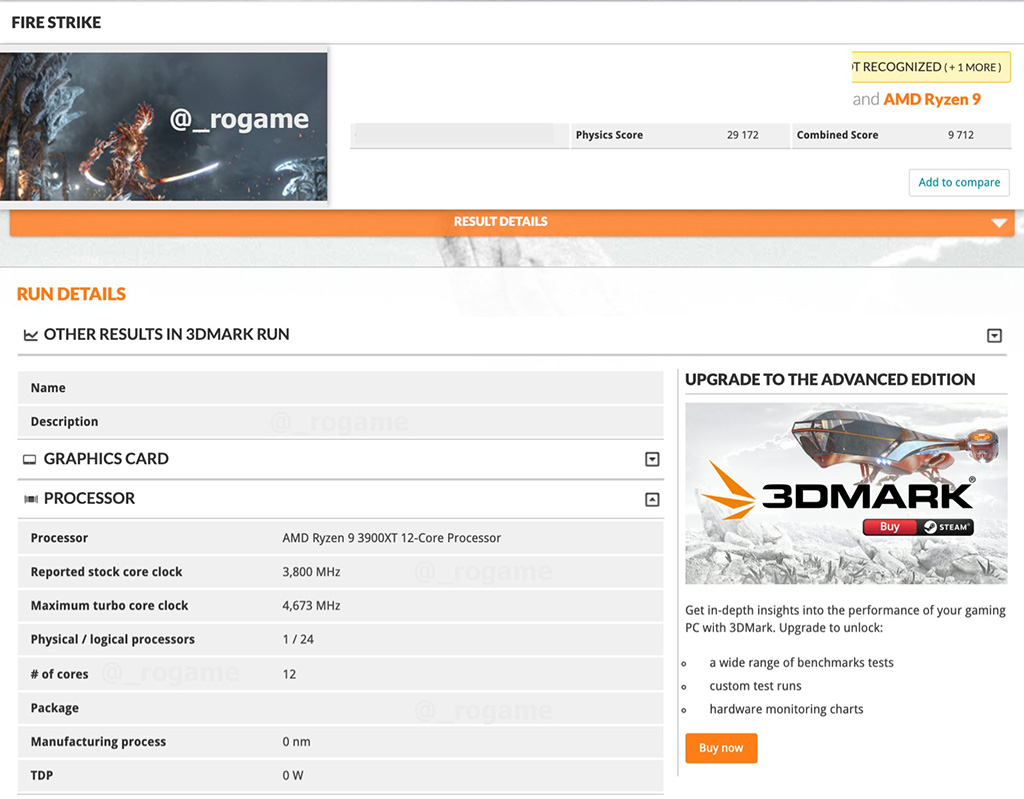
Task: Click the Processor section header
Action: pyautogui.click(x=89, y=498)
